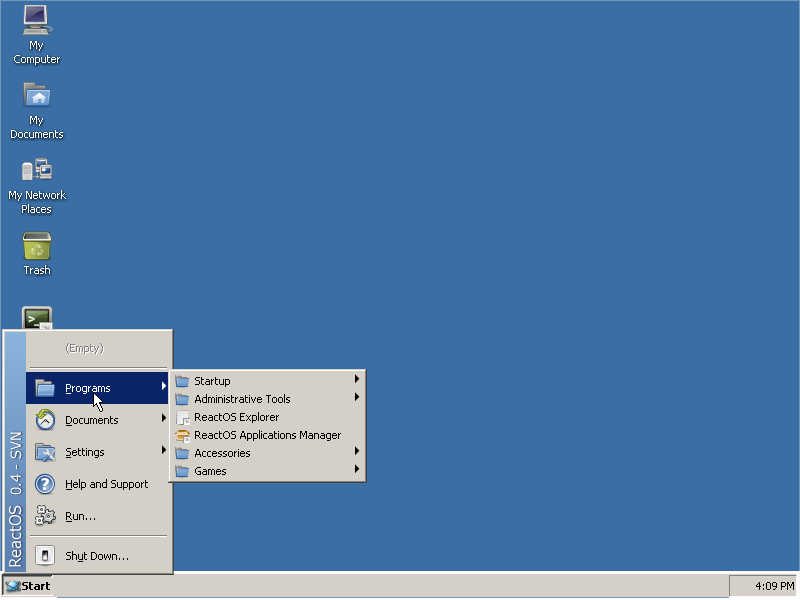The image size is (800, 600).
Task: Click the Games folder icon
Action: coord(182,471)
